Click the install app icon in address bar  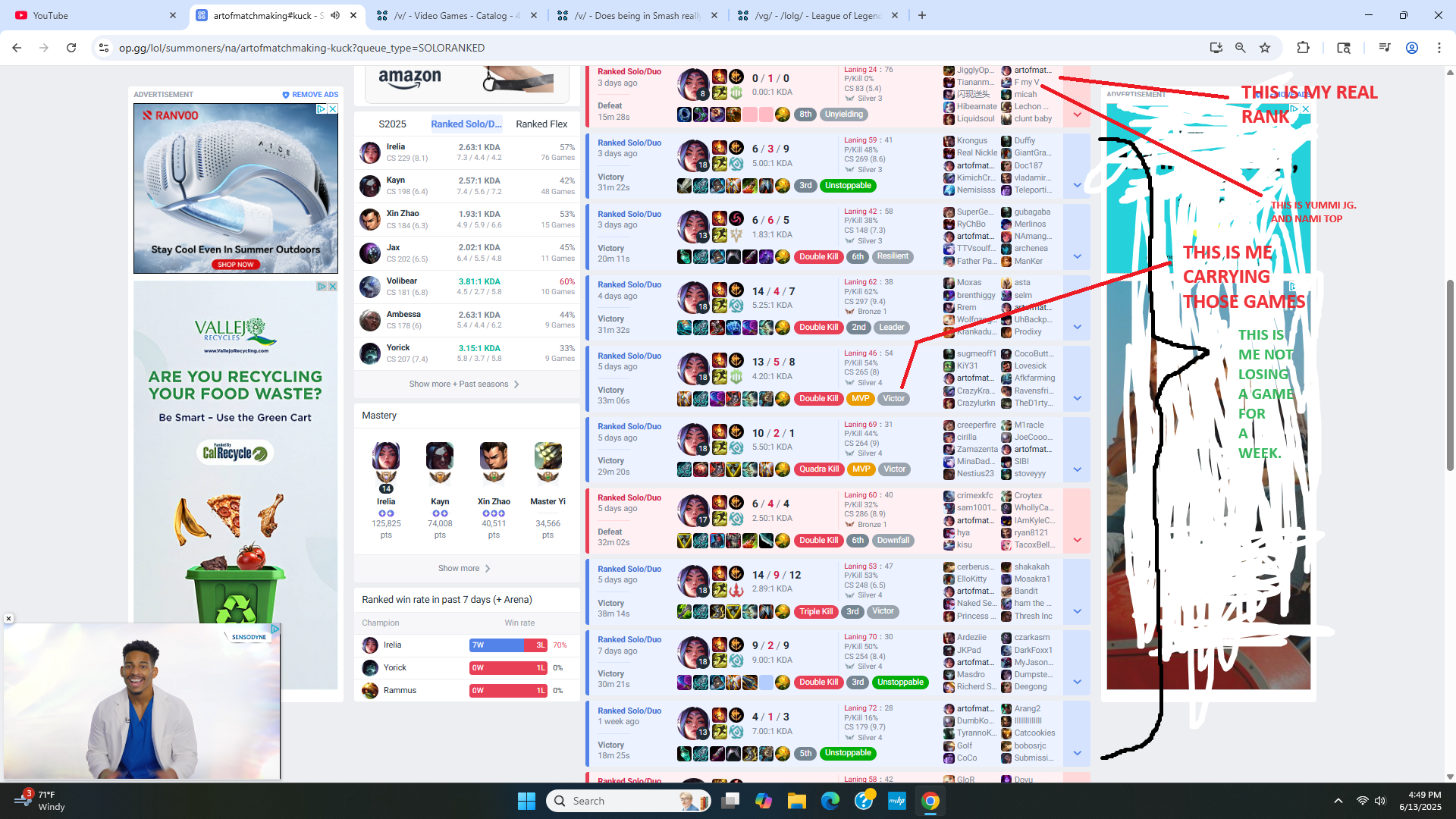(1216, 48)
